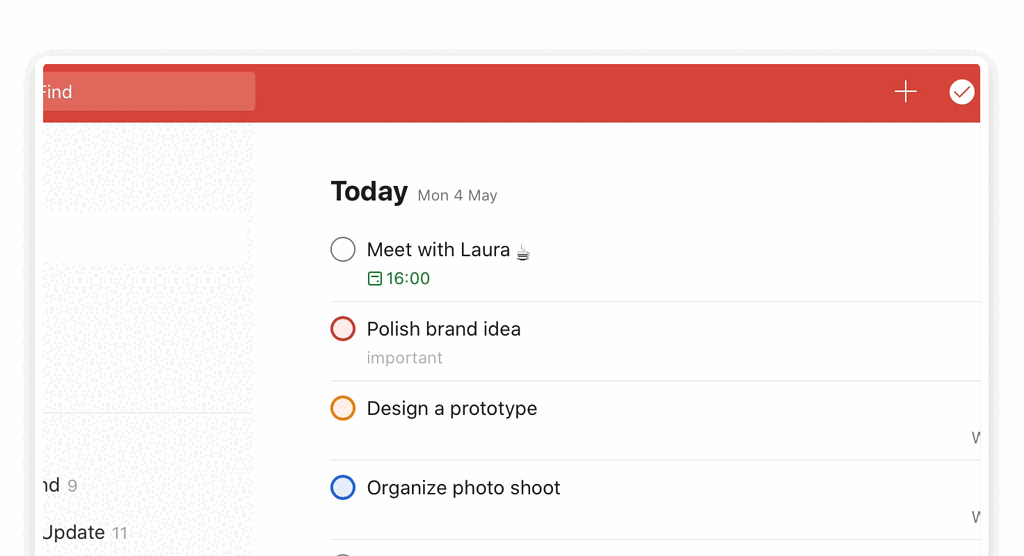Open the Polish brand idea task
1024x556 pixels.
[x=443, y=329]
